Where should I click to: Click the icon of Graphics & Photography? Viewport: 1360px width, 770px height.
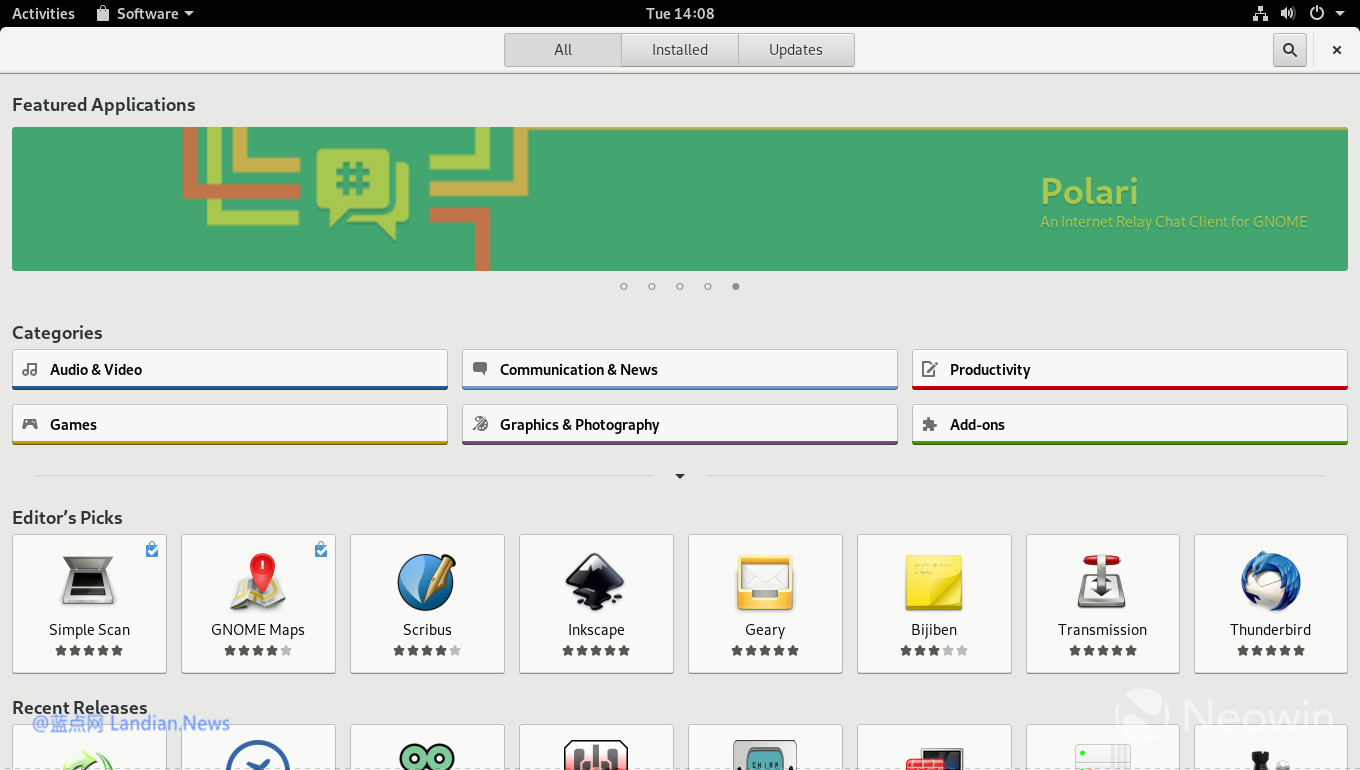pos(480,424)
